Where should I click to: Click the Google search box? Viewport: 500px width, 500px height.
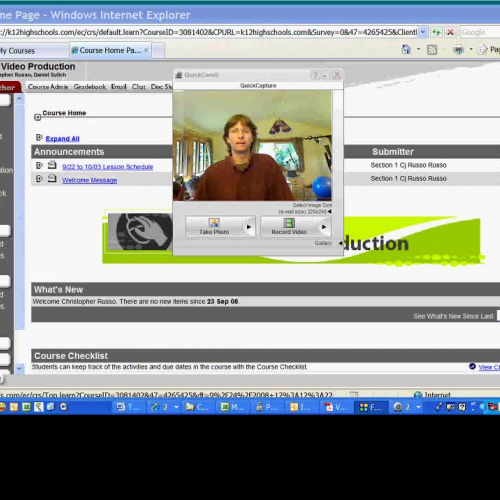[x=479, y=32]
